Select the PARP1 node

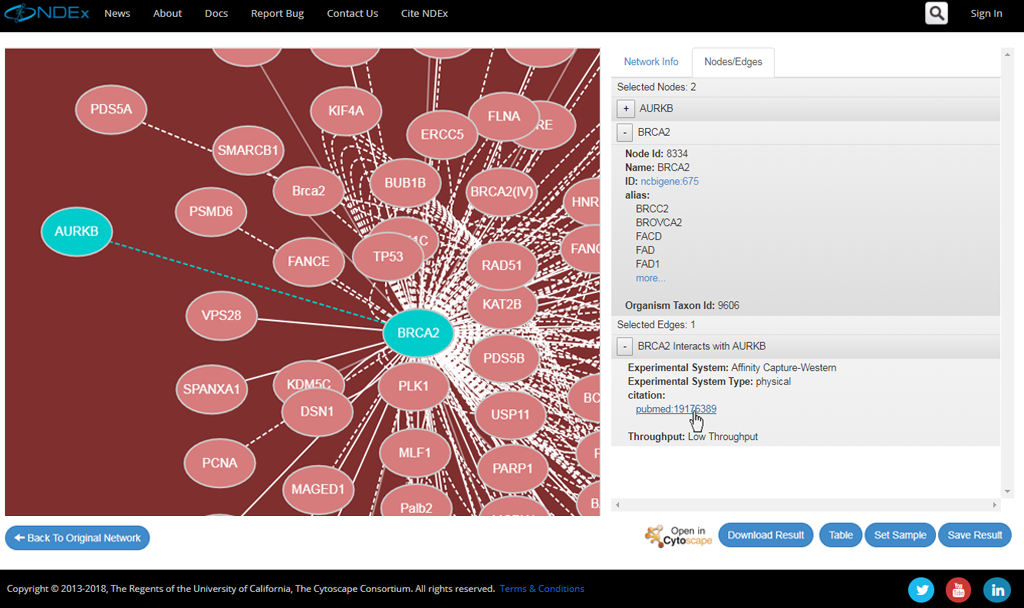513,469
